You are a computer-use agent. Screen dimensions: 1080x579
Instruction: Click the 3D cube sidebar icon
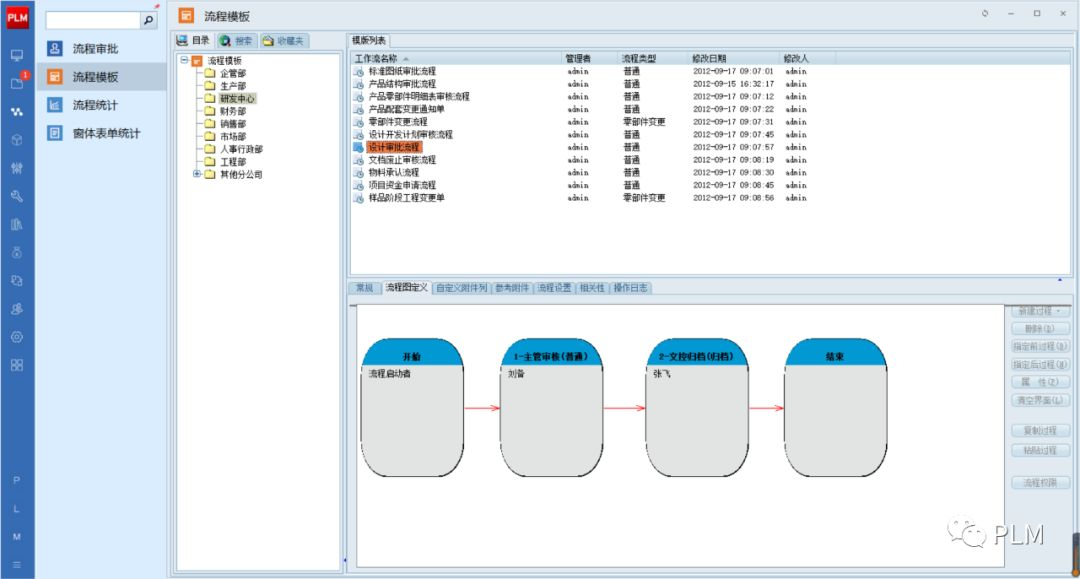(x=17, y=140)
